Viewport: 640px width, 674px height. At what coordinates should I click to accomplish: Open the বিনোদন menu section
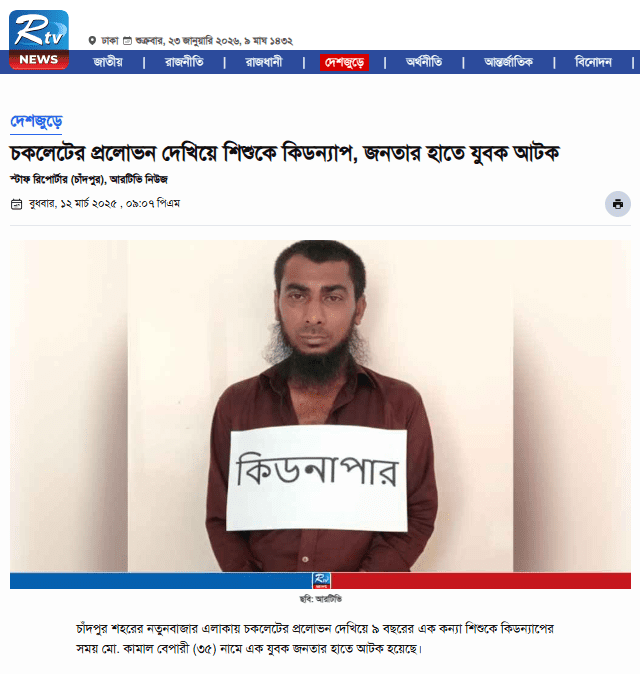pyautogui.click(x=593, y=62)
